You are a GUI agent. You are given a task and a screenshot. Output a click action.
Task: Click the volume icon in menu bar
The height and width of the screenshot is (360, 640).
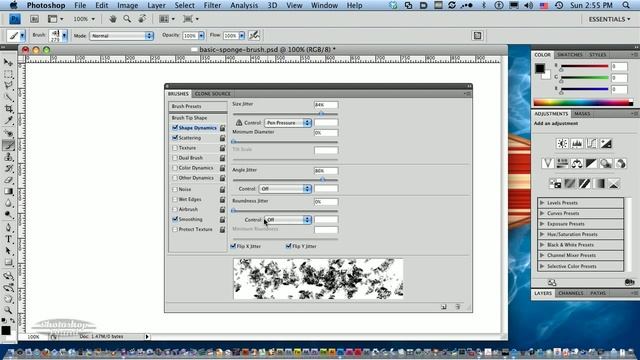coord(529,5)
